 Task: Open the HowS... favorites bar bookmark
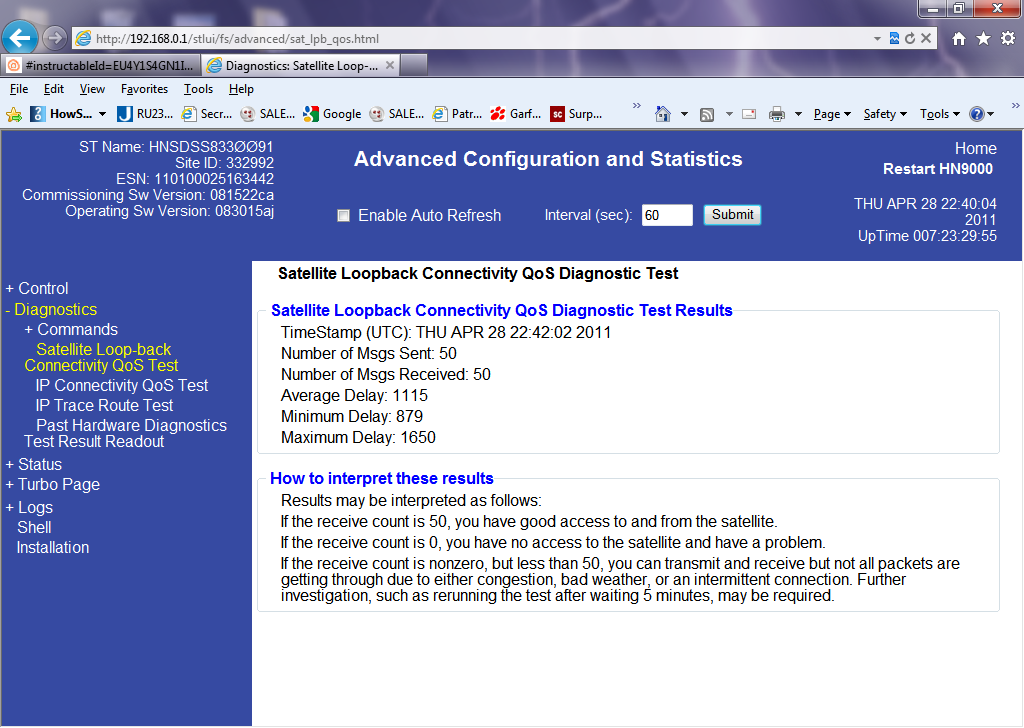pos(61,114)
